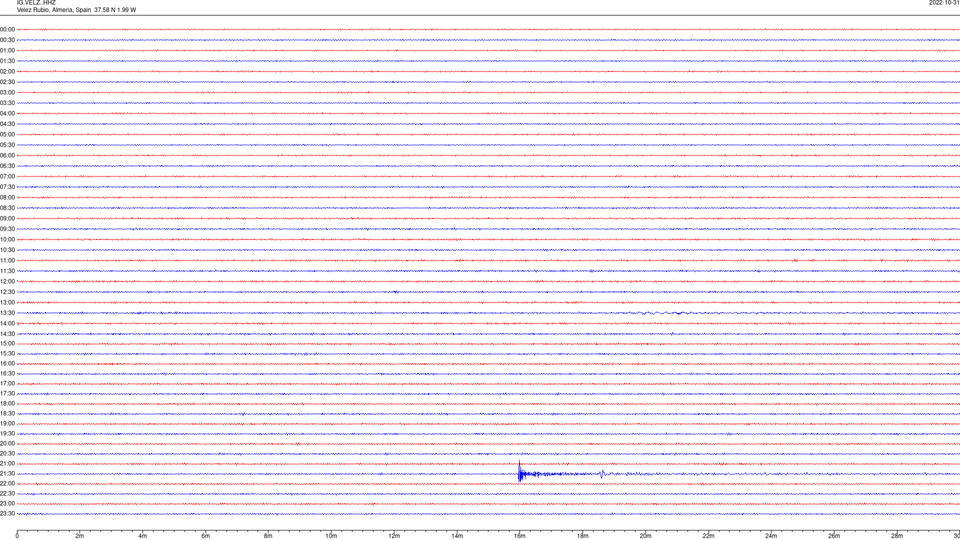Select the 22:30 time row label
Image resolution: width=960 pixels, height=540 pixels.
7,493
